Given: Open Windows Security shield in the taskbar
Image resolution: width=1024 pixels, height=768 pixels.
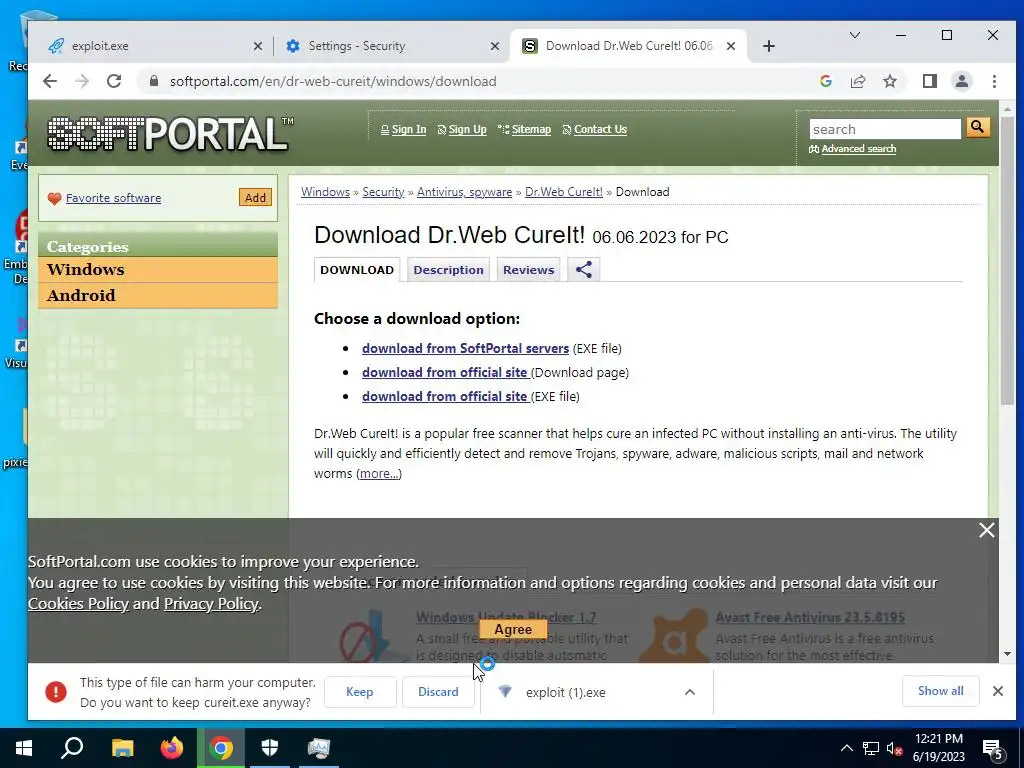Looking at the screenshot, I should (270, 748).
